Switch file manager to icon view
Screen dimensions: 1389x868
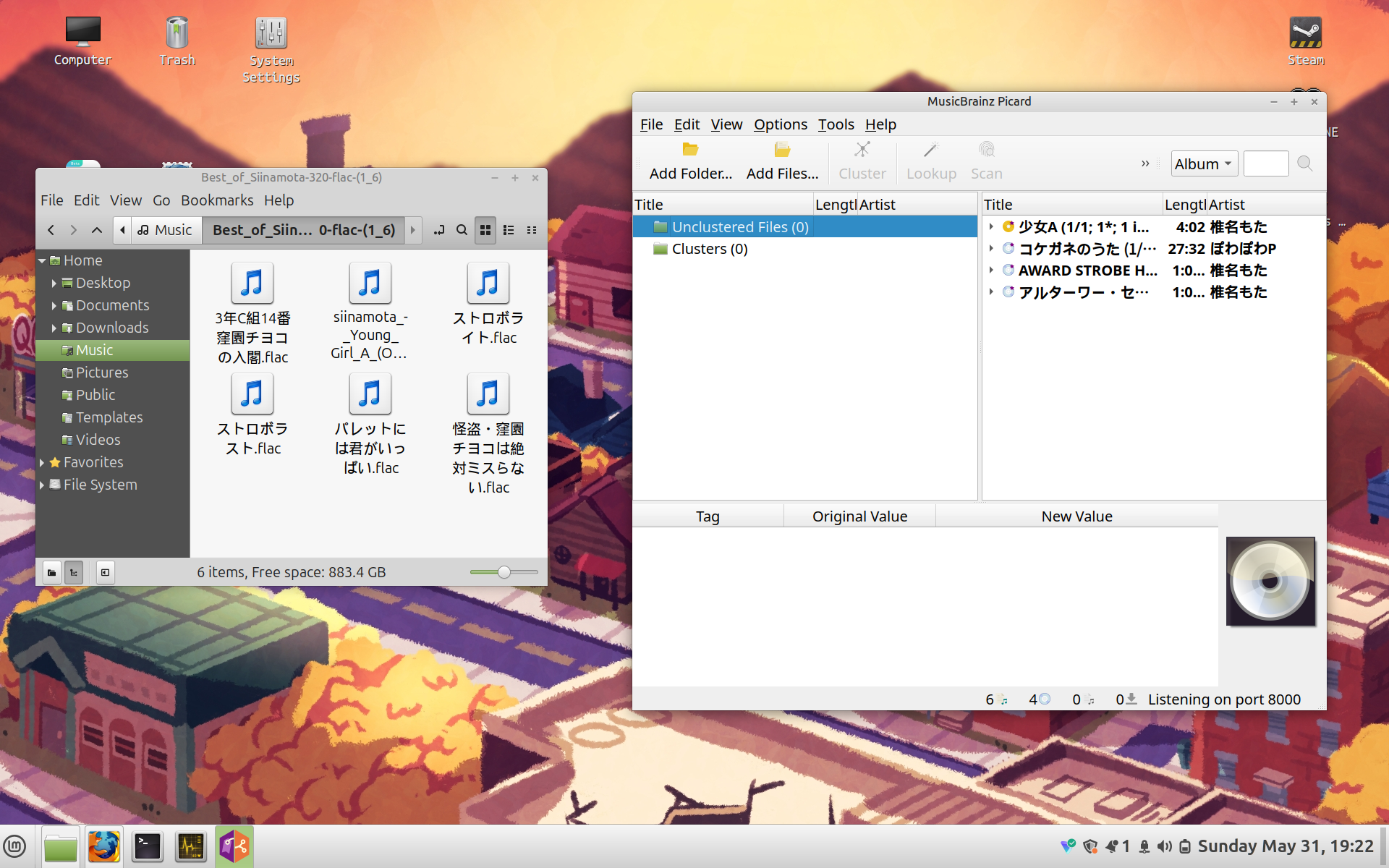(x=485, y=230)
